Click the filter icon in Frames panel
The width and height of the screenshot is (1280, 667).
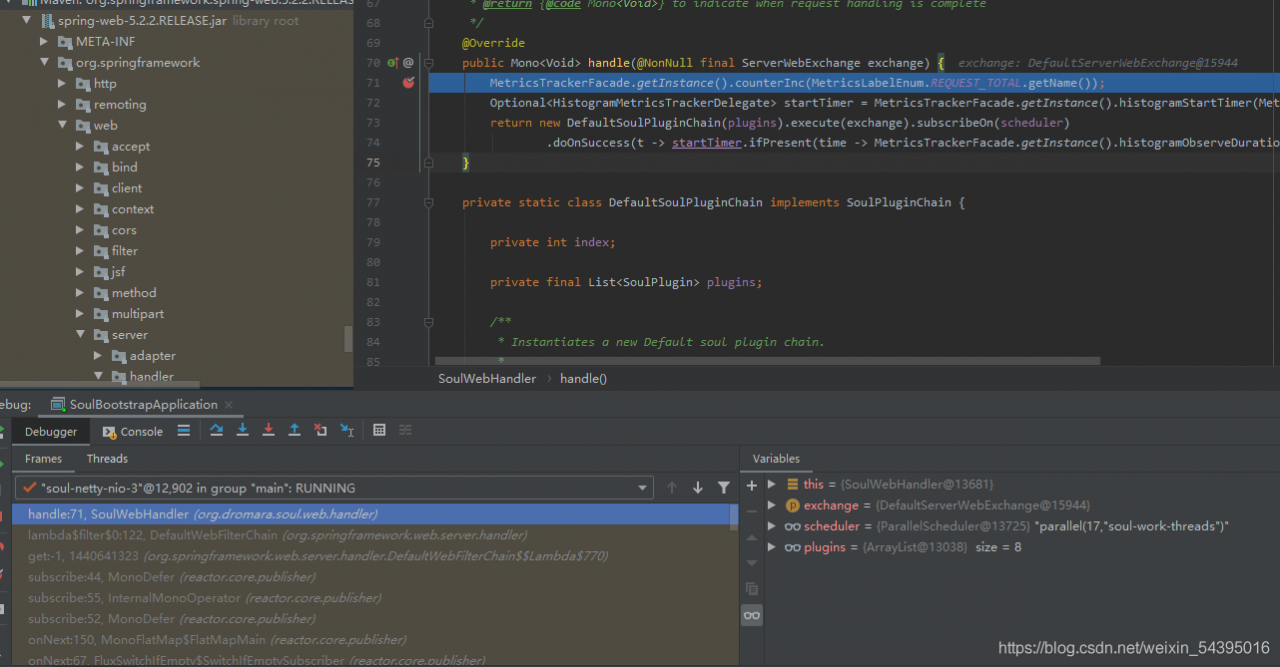pyautogui.click(x=724, y=488)
